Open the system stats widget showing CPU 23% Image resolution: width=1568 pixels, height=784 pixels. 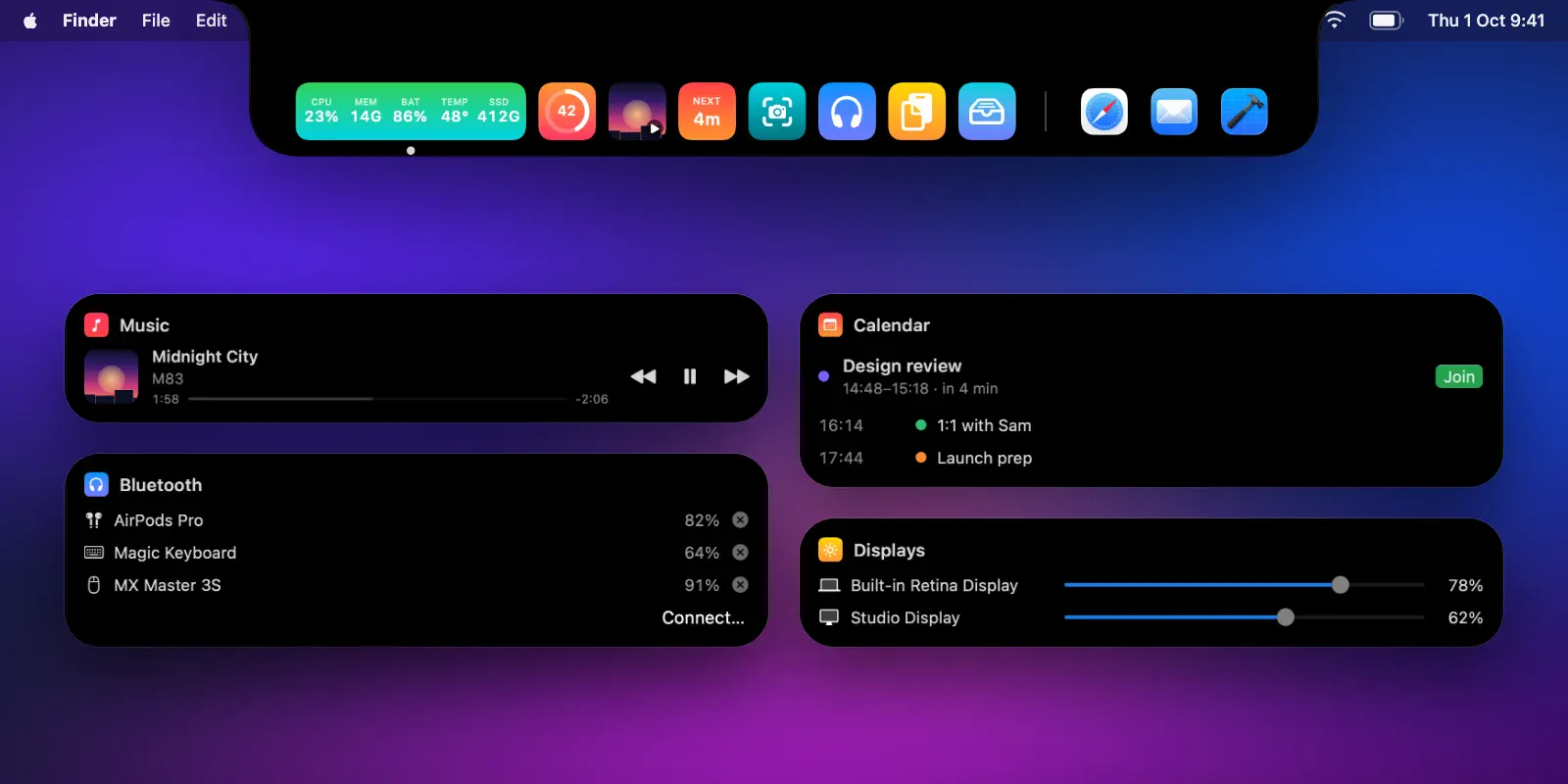[411, 111]
